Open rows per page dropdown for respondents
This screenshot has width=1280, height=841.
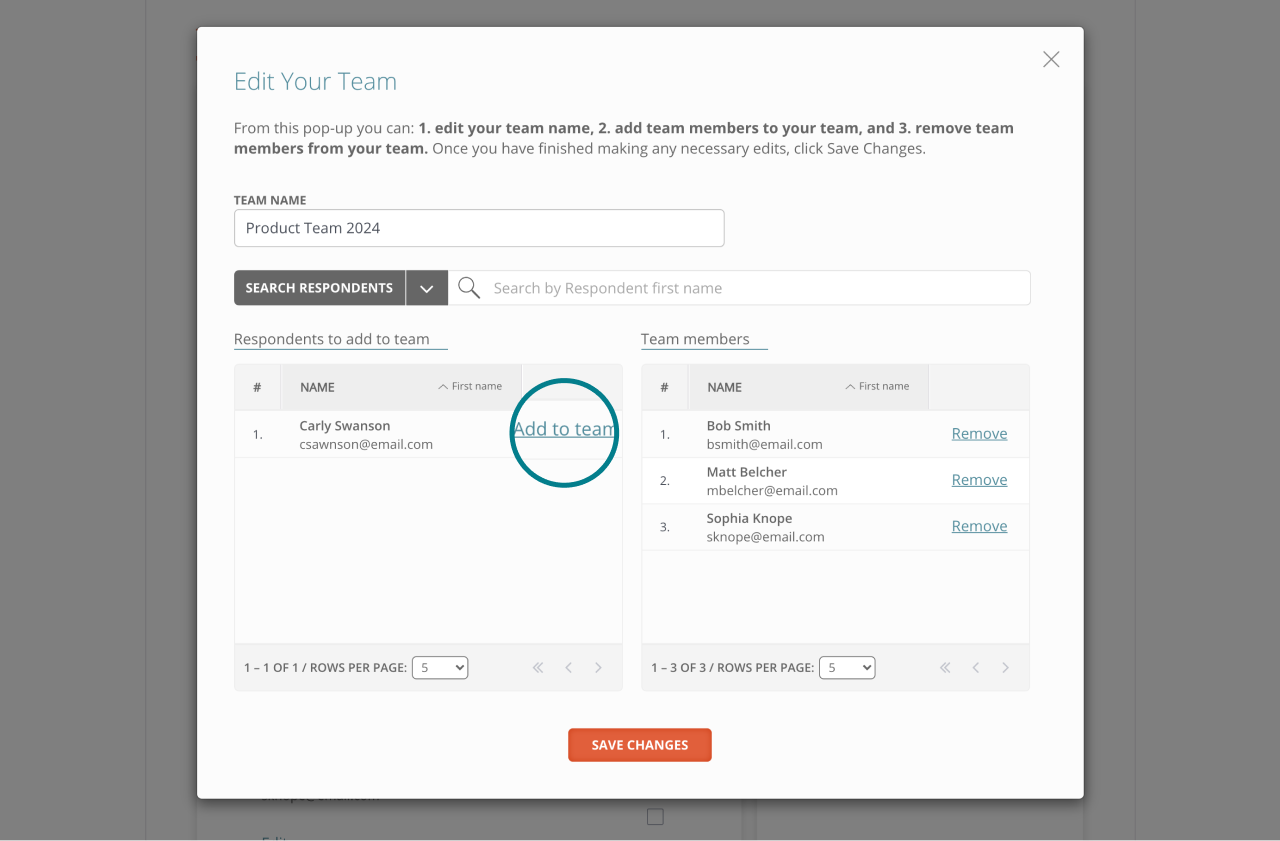point(440,667)
